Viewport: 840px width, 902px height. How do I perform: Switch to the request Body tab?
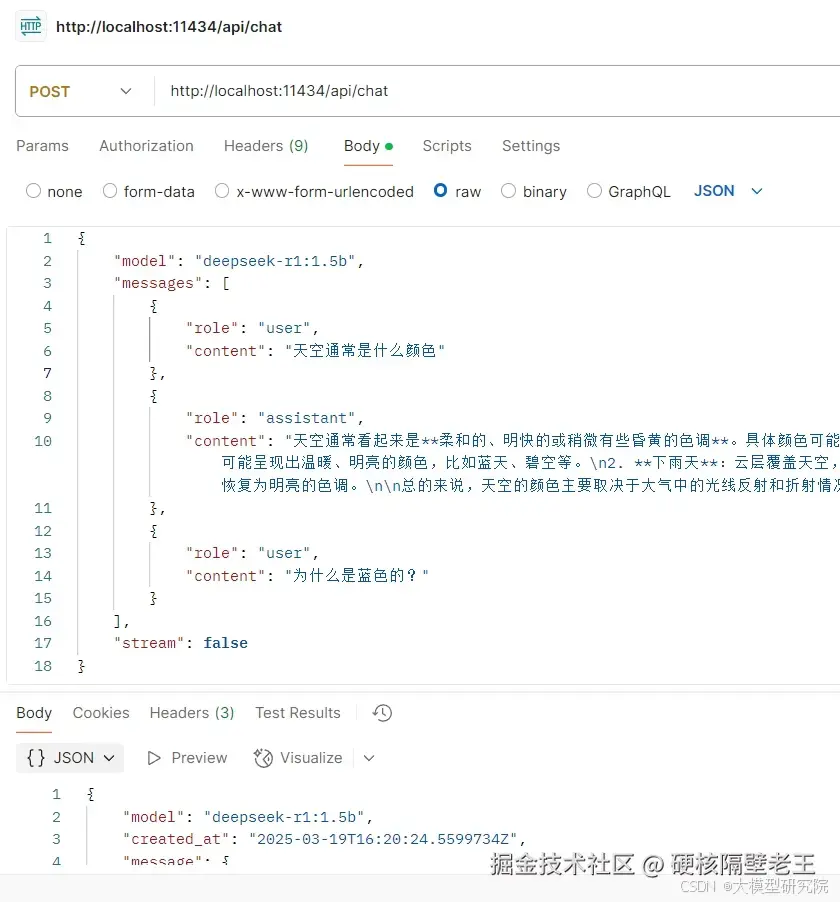[368, 146]
